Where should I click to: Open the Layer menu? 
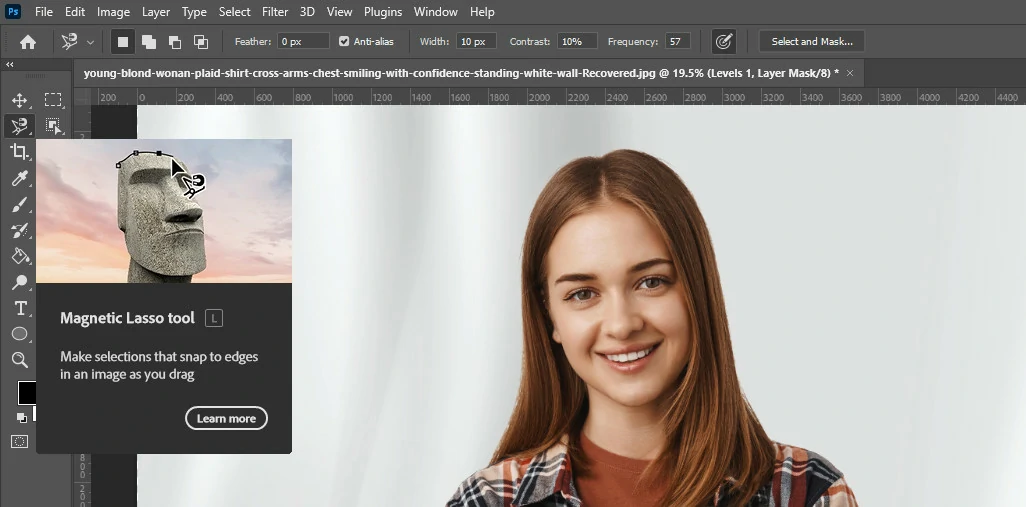[156, 12]
